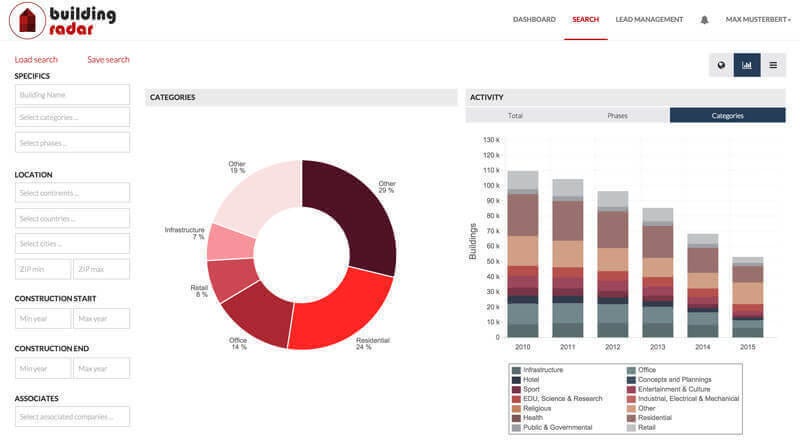Click the Load search link
This screenshot has width=800, height=440.
pyautogui.click(x=36, y=60)
